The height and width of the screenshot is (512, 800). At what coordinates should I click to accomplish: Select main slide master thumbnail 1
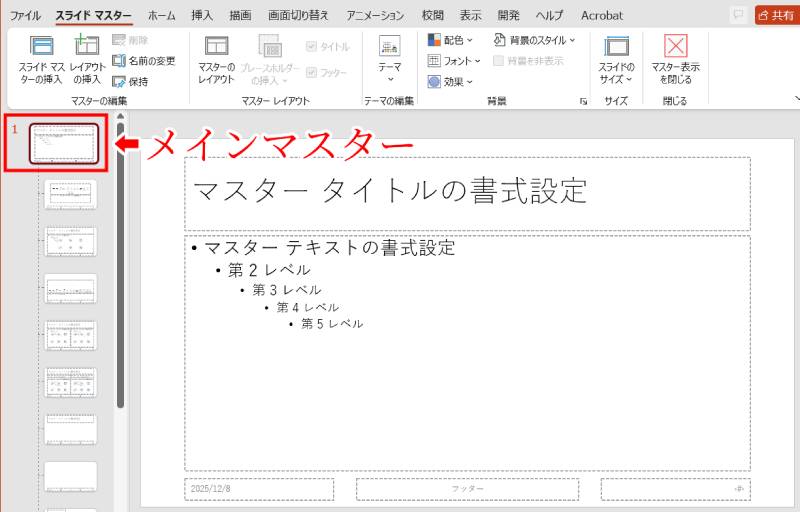click(64, 143)
